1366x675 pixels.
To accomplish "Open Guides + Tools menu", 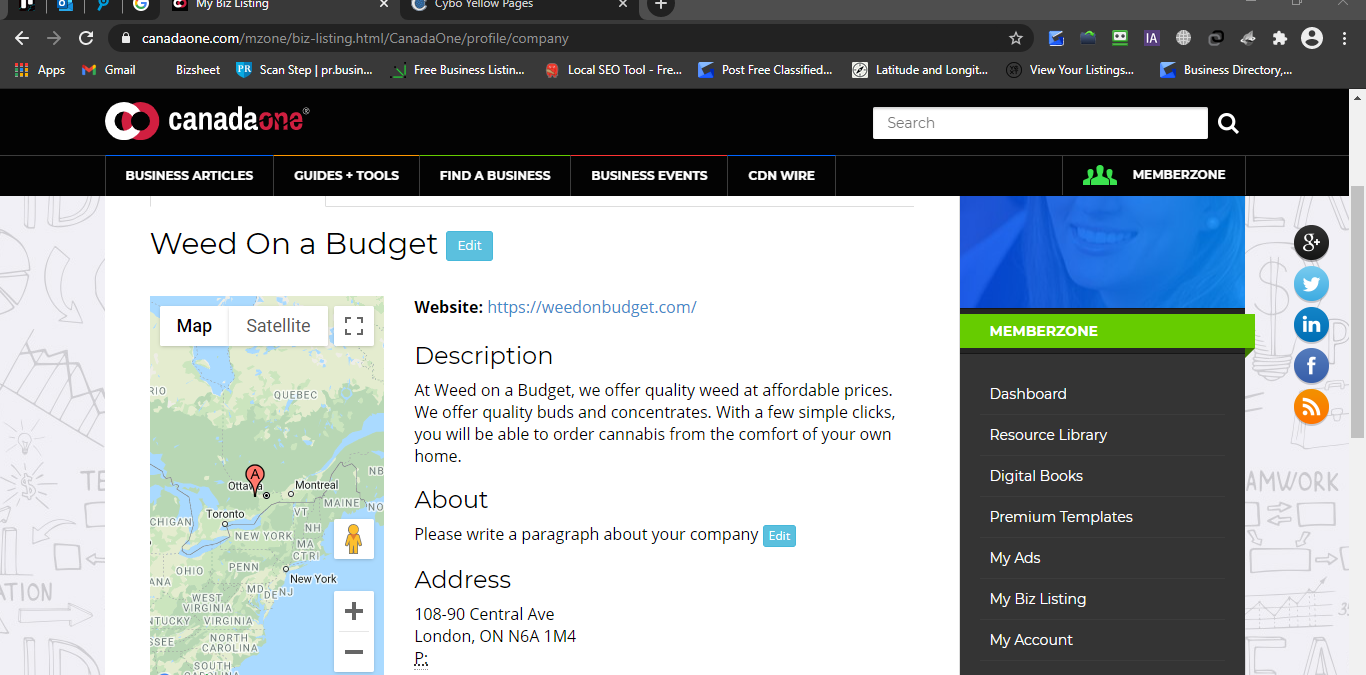I will [x=346, y=175].
